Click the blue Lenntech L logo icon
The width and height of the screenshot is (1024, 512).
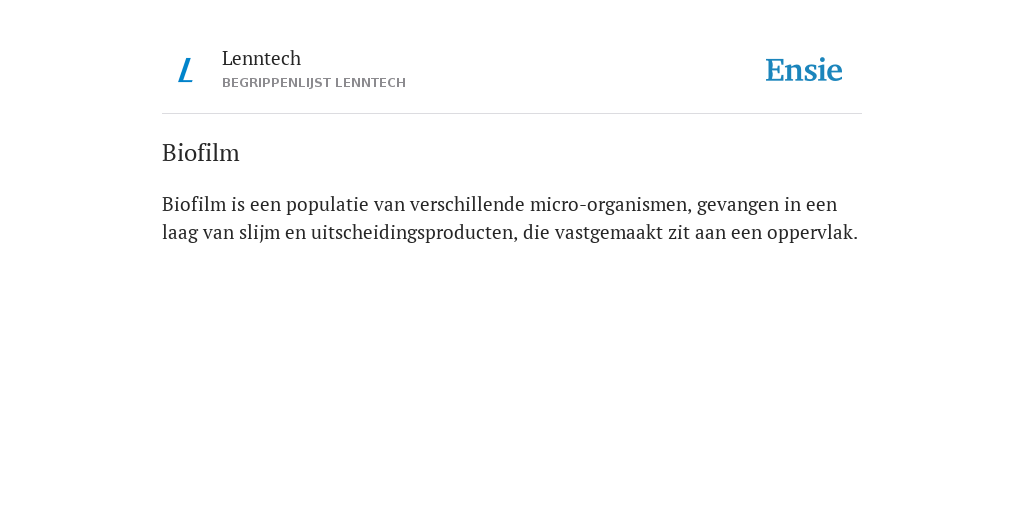click(x=185, y=70)
